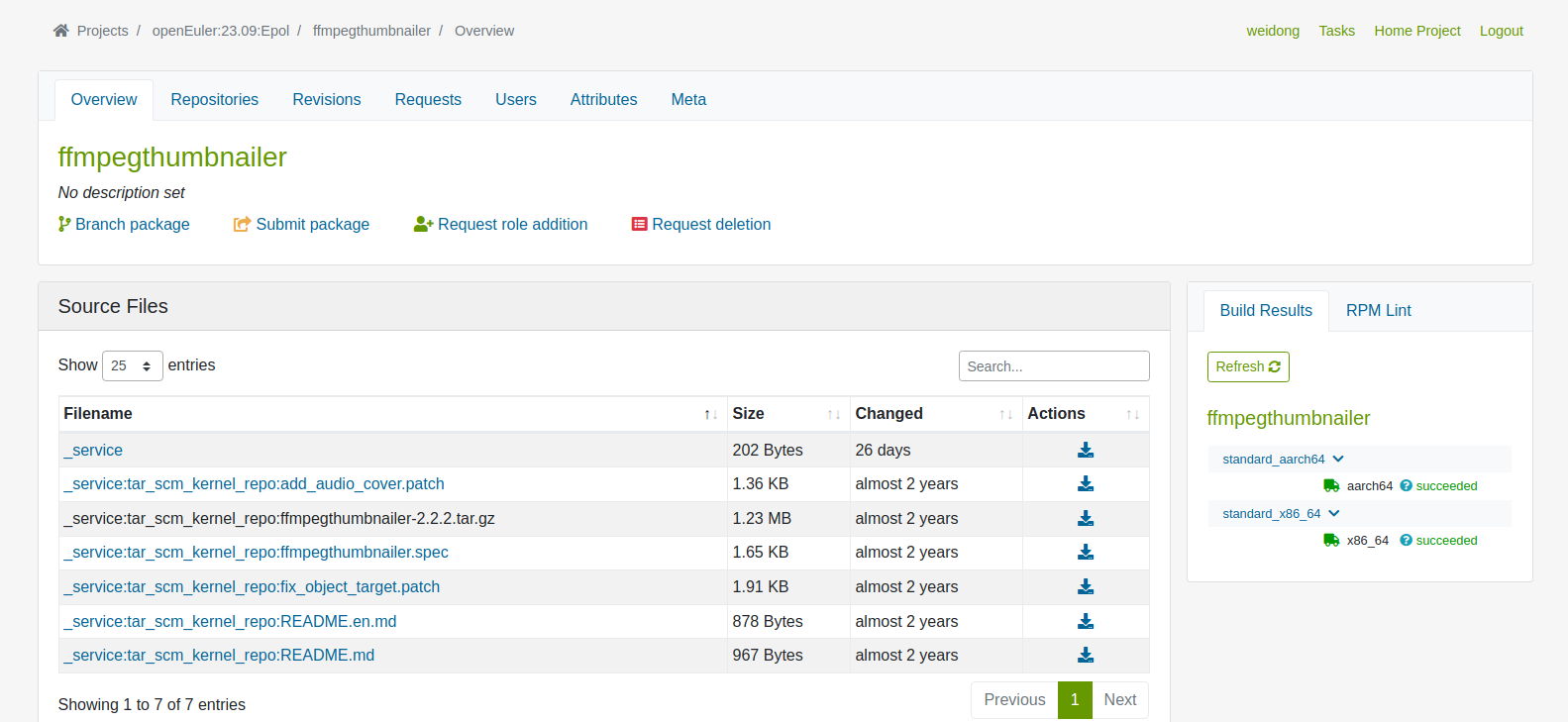Open Home Project link
Viewport: 1568px width, 722px height.
(x=1417, y=31)
